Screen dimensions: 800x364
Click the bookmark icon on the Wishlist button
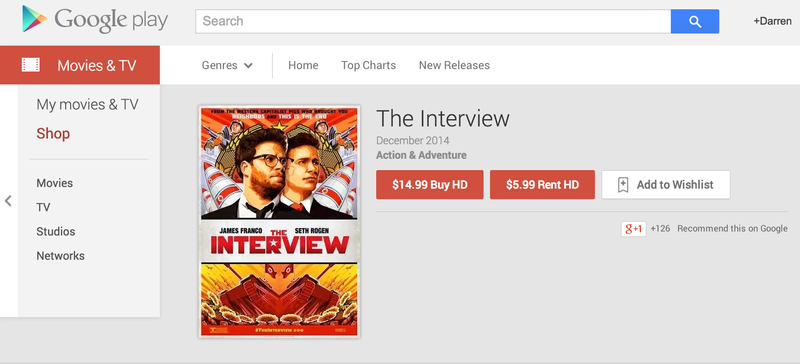tap(623, 185)
